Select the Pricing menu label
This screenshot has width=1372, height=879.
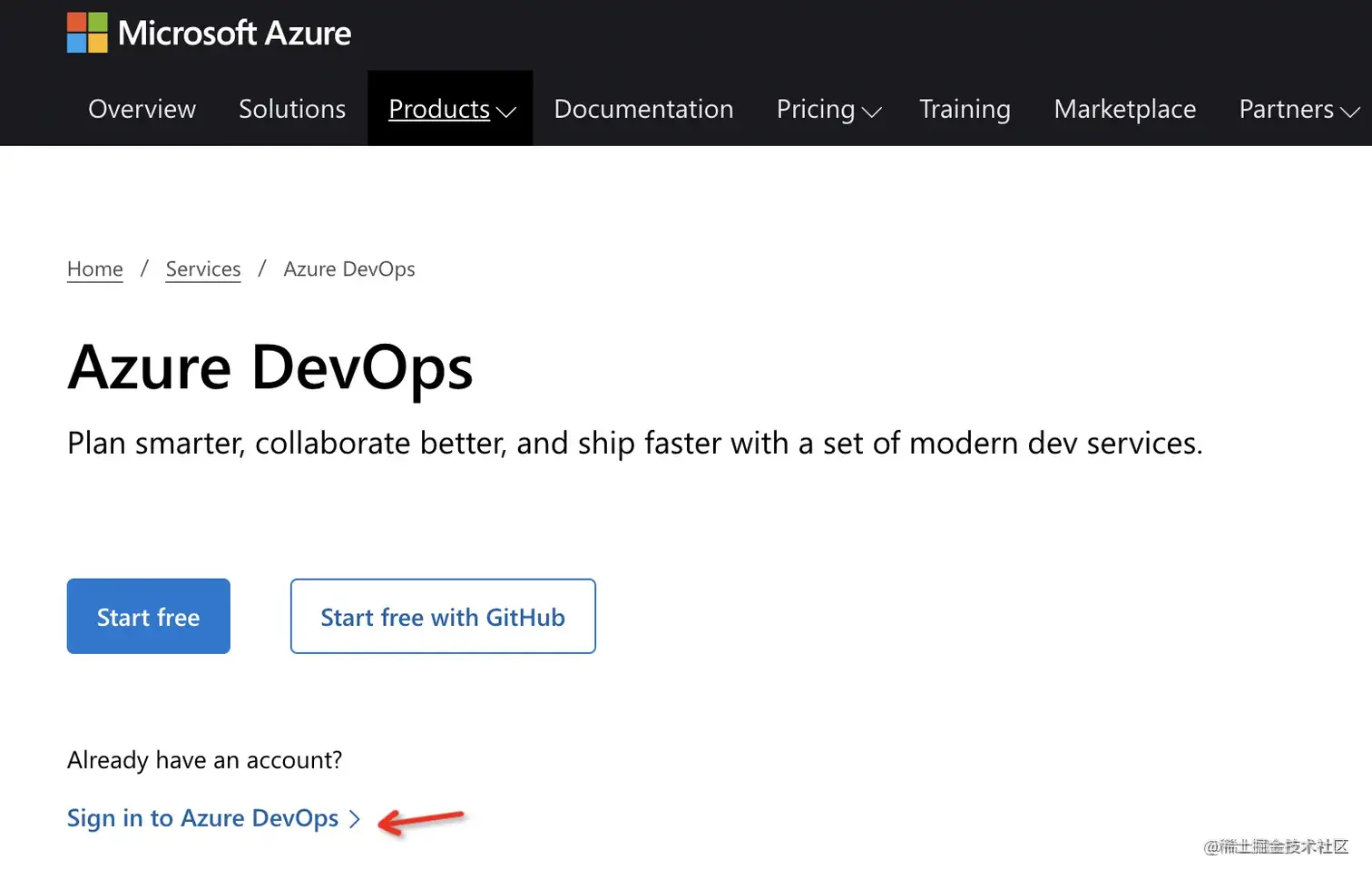816,109
